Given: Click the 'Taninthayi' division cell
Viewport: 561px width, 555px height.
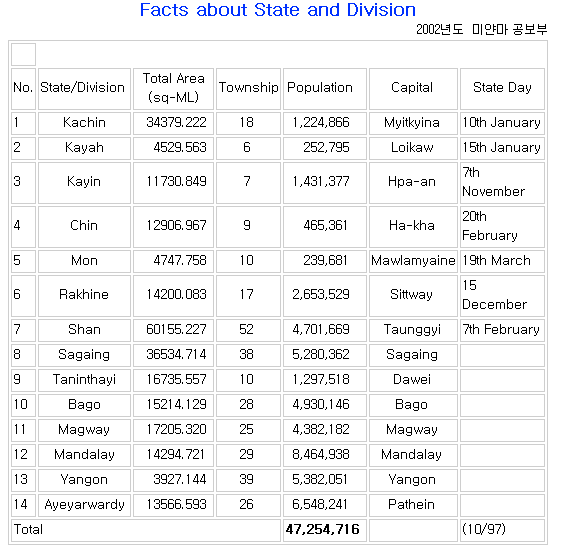Looking at the screenshot, I should coord(84,380).
